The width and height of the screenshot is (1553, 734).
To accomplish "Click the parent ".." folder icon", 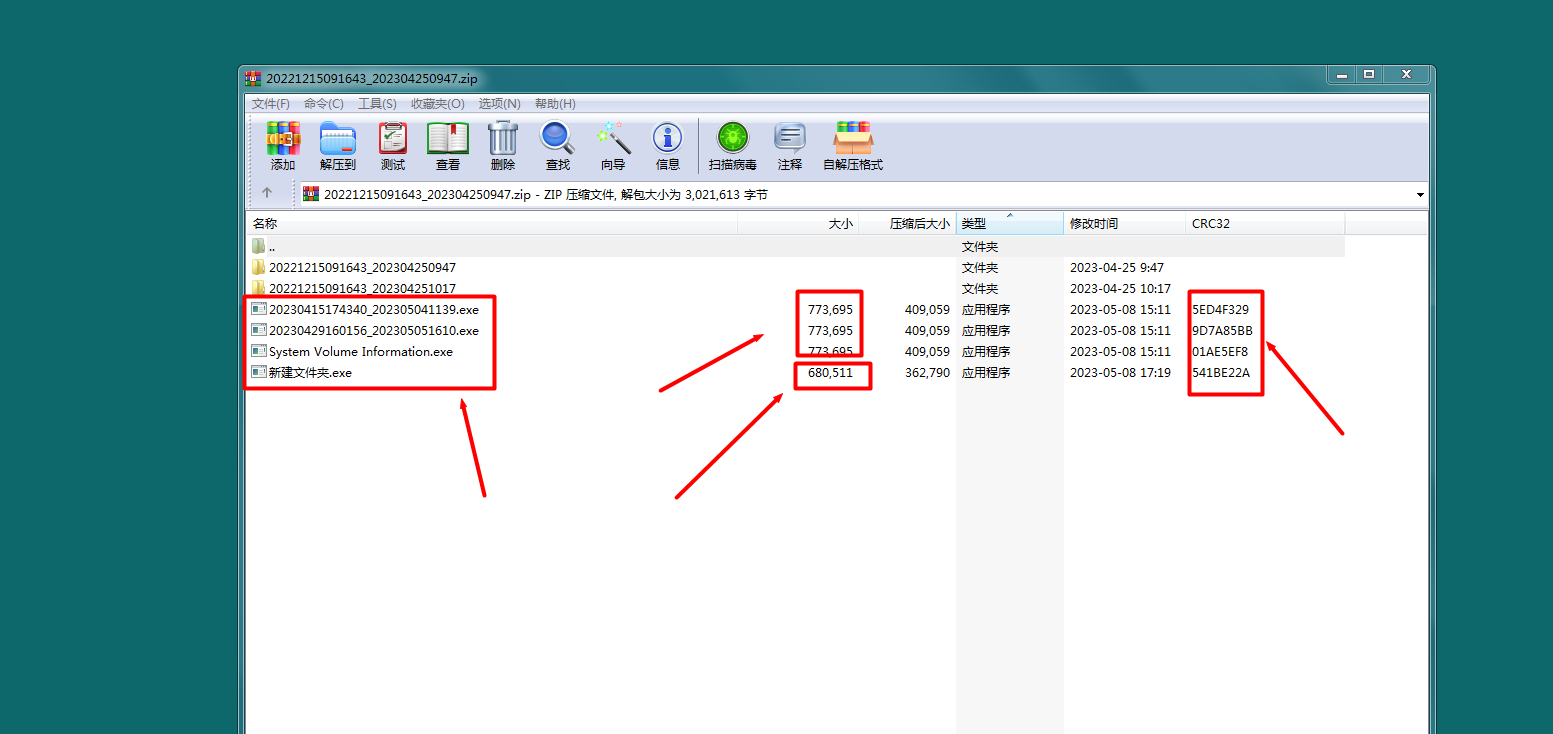I will pos(259,246).
